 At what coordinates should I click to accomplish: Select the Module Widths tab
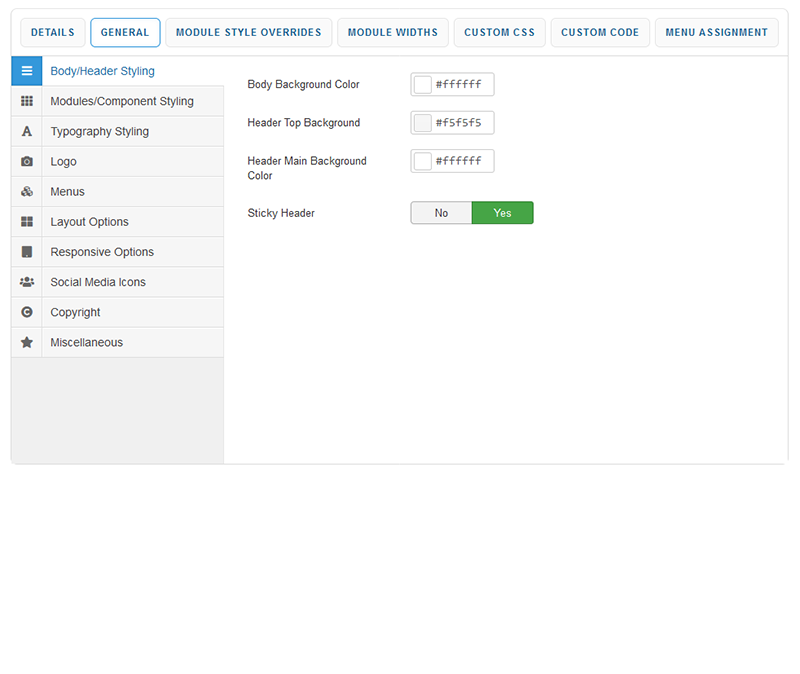[393, 32]
